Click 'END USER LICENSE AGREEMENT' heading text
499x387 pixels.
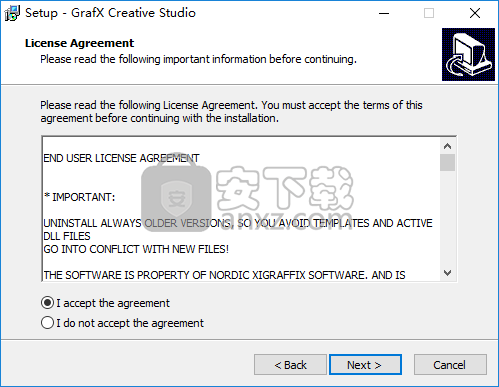click(121, 158)
